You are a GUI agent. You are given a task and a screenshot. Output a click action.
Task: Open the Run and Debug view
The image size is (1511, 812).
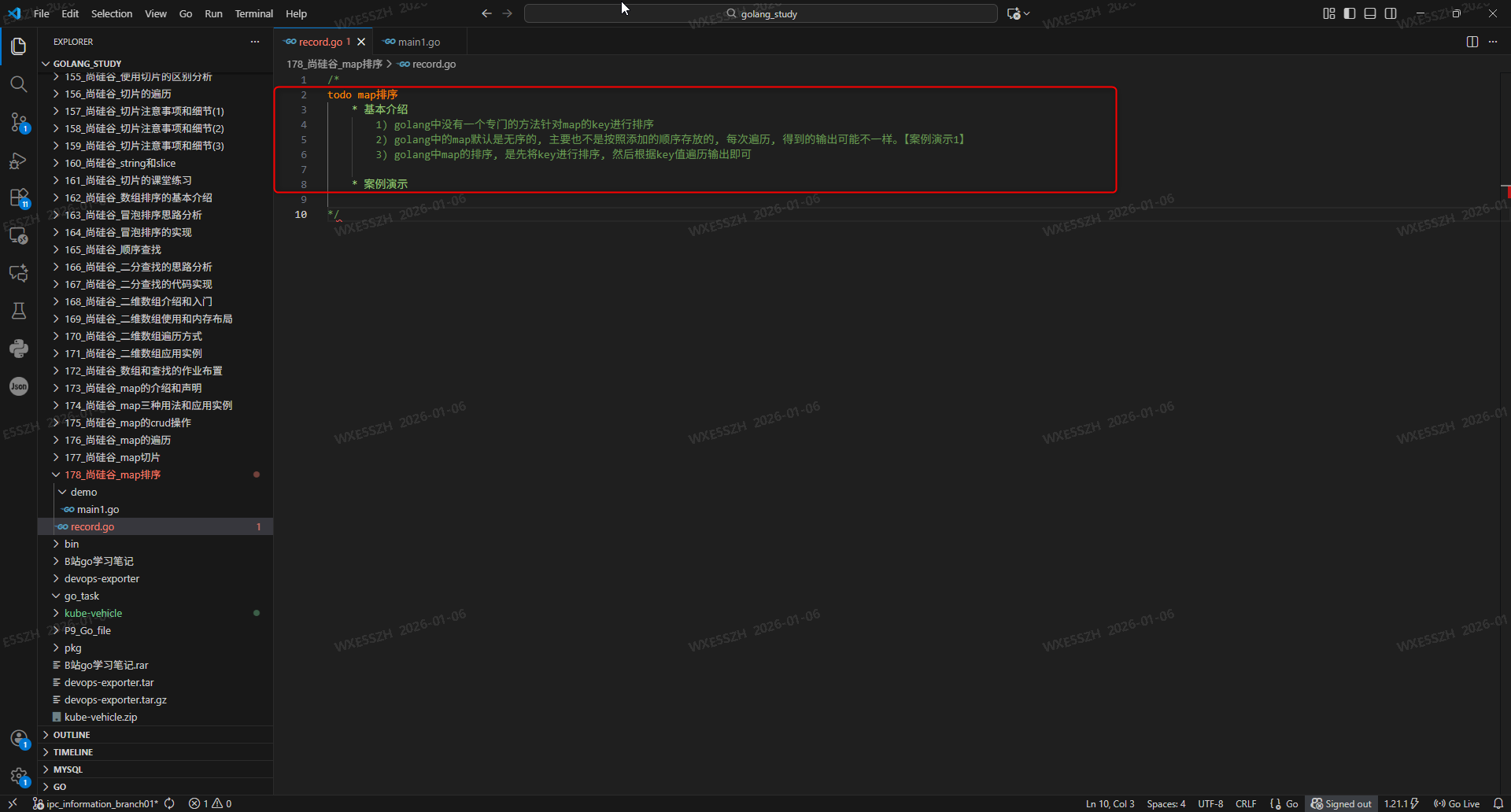[x=19, y=160]
